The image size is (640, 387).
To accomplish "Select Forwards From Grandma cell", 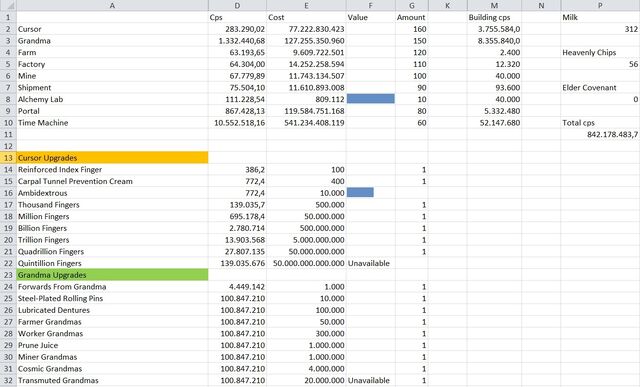I will (112, 287).
